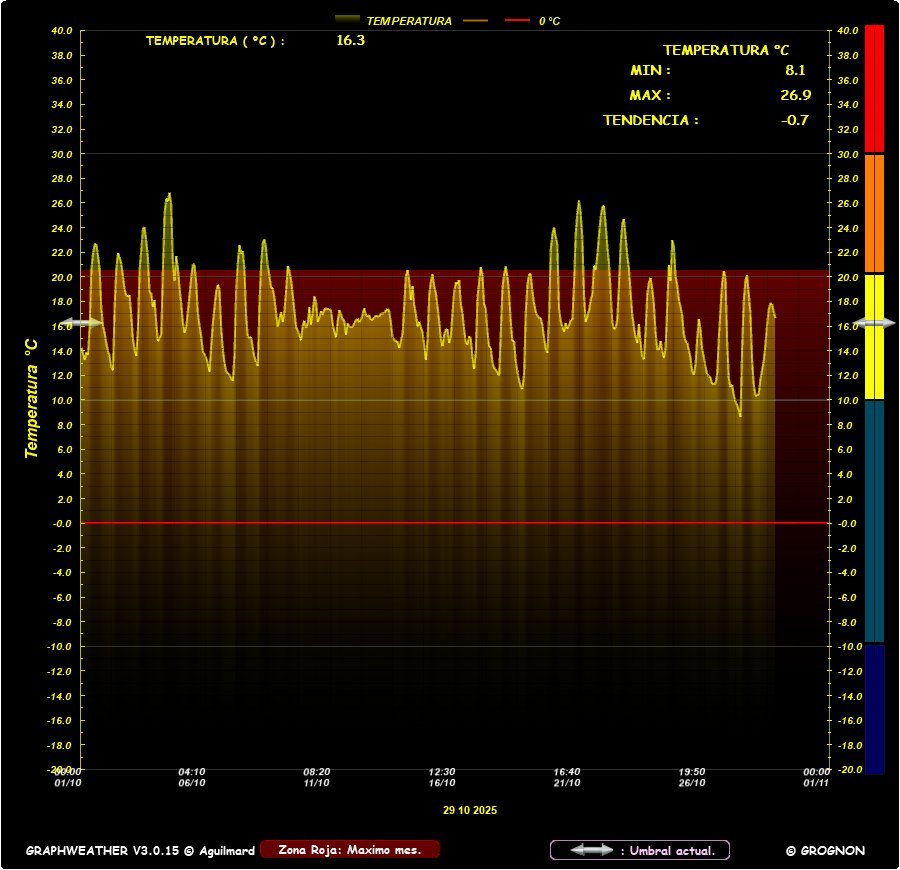
Task: Click the Umbral actual legend box
Action: pos(640,850)
